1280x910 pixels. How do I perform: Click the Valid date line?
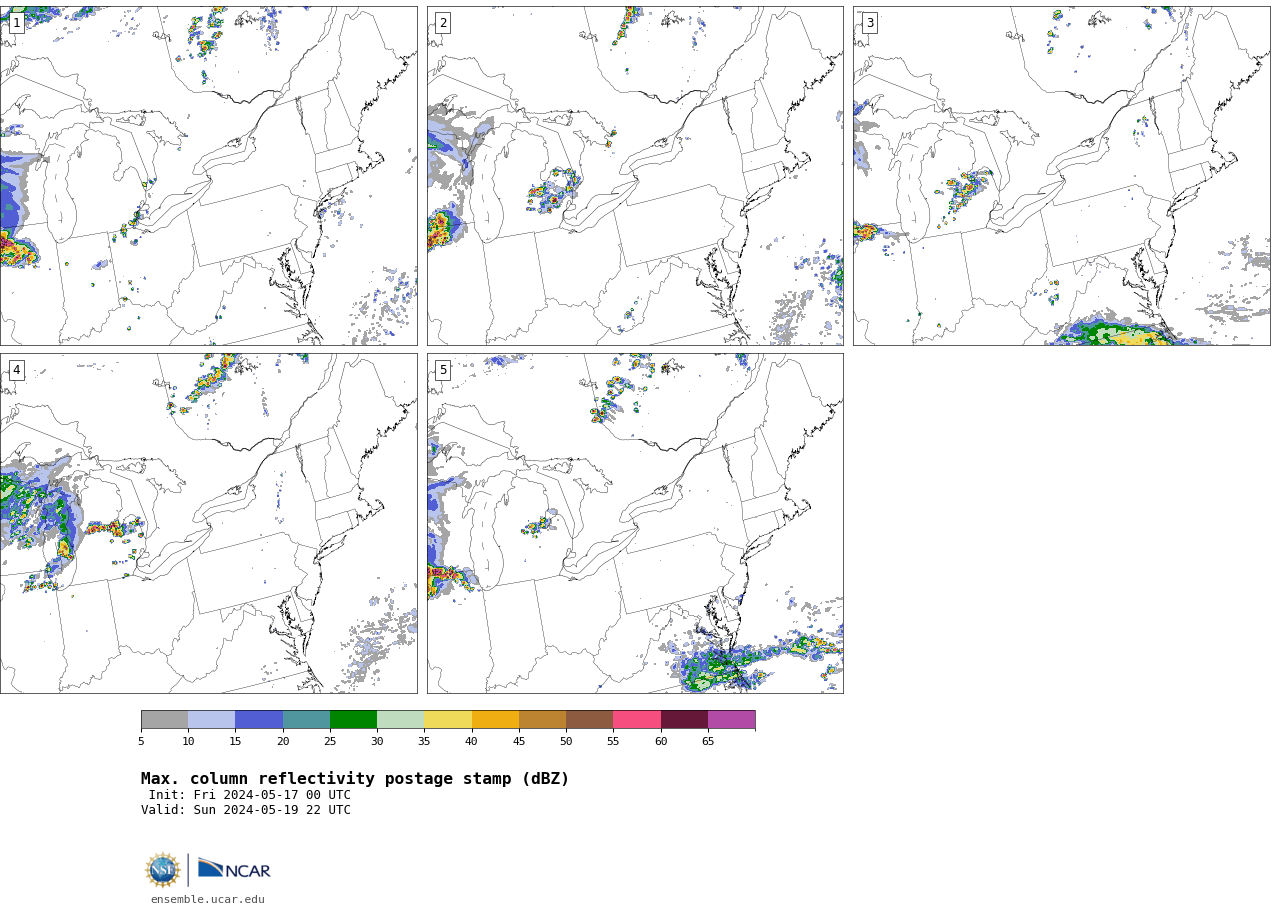pyautogui.click(x=246, y=810)
